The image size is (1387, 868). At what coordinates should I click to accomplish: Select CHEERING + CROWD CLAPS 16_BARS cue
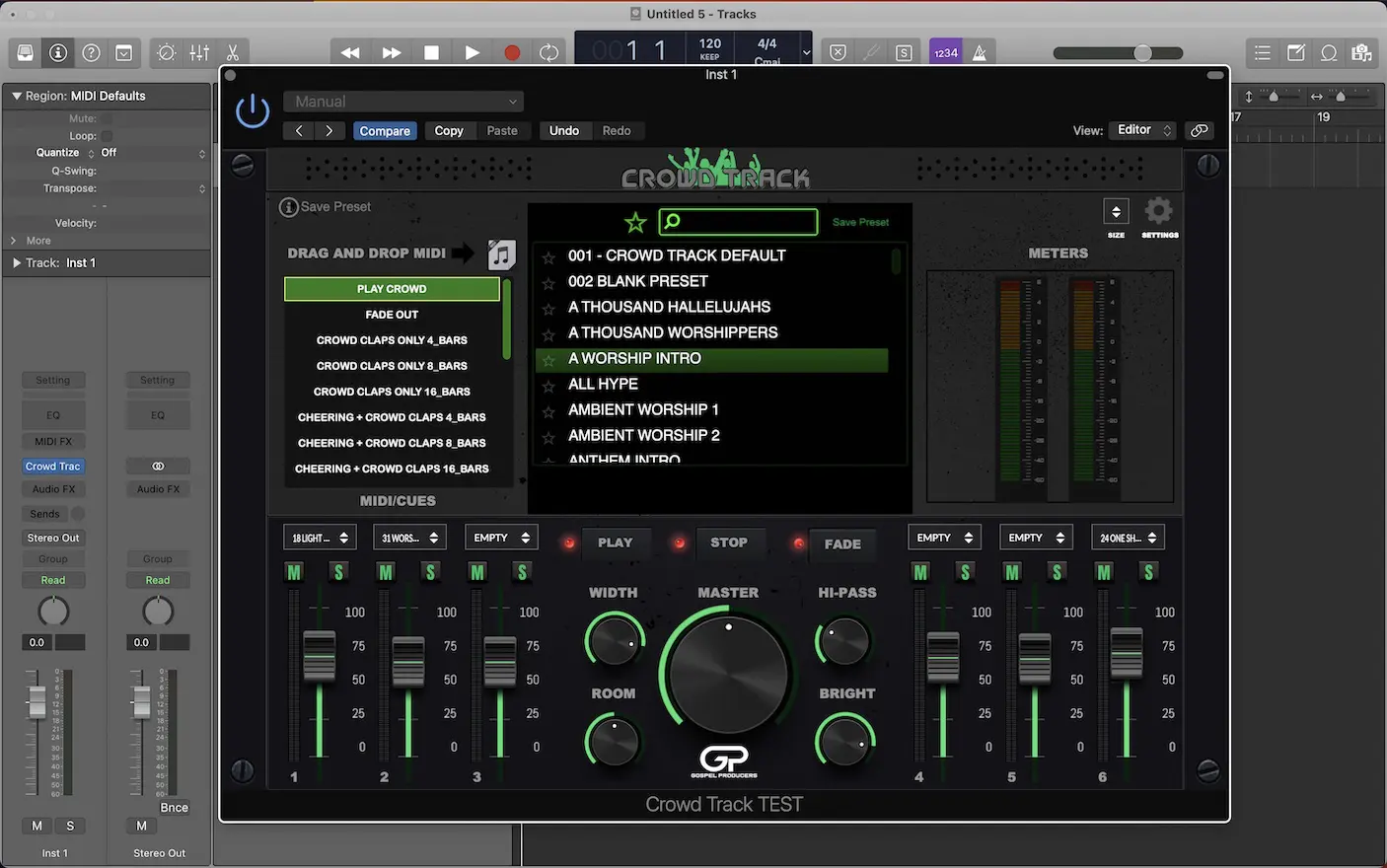point(392,469)
